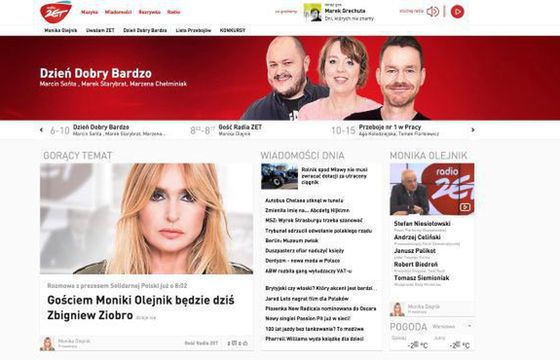Click the MONIKA OLEJNIK section heading
The width and height of the screenshot is (560, 360).
pos(428,156)
